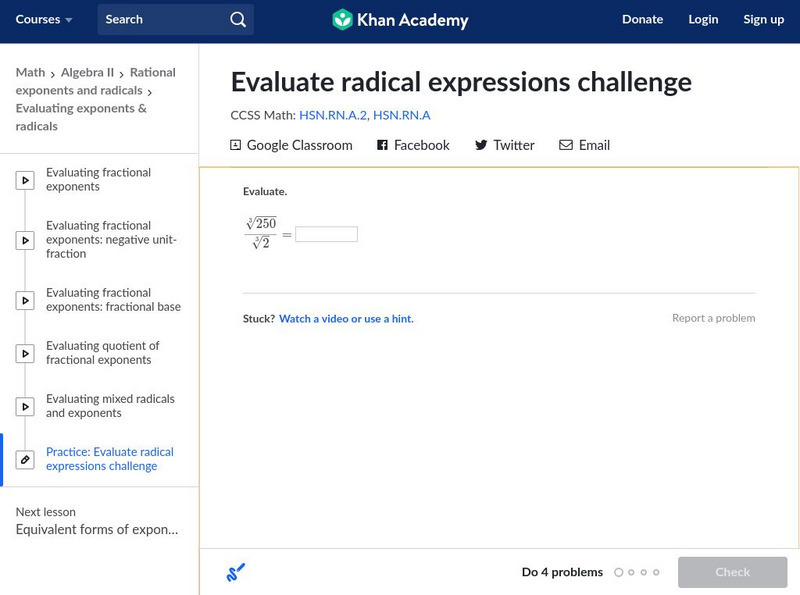Play the Evaluating mixed radicals and exponents video
This screenshot has width=800, height=595.
pyautogui.click(x=26, y=406)
